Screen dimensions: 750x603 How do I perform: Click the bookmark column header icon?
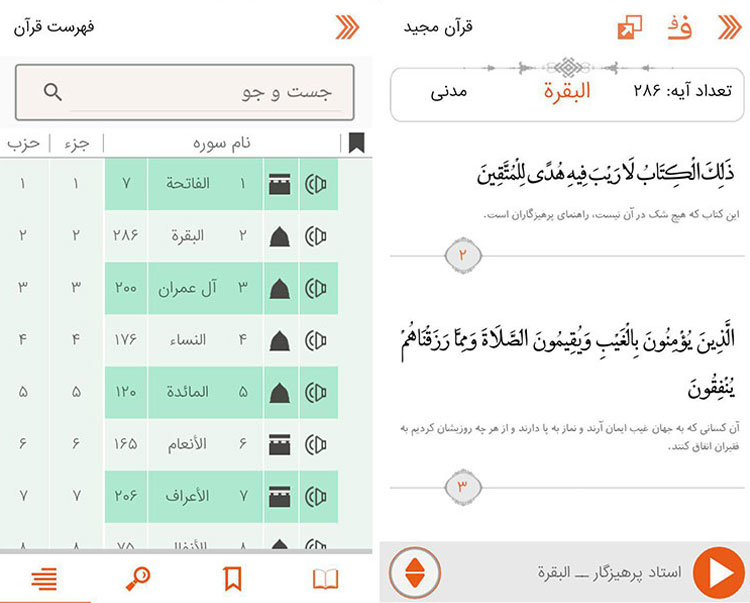pyautogui.click(x=356, y=143)
